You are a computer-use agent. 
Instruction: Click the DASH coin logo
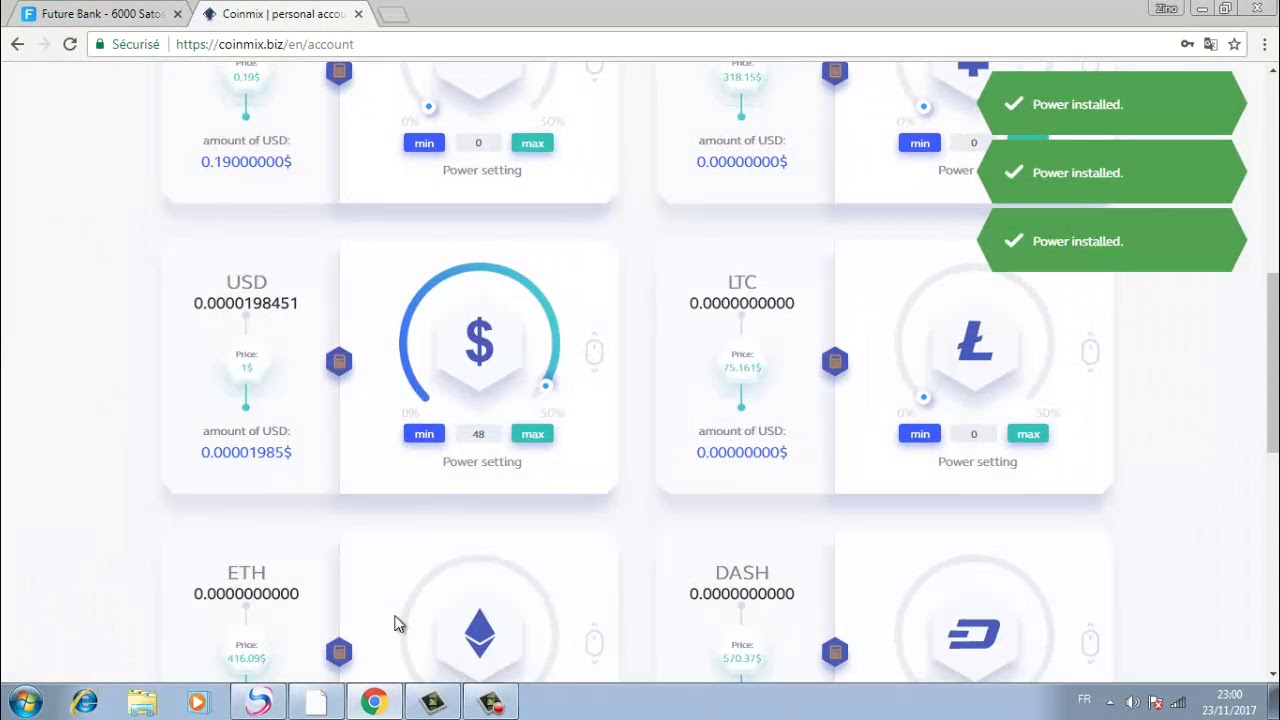974,634
